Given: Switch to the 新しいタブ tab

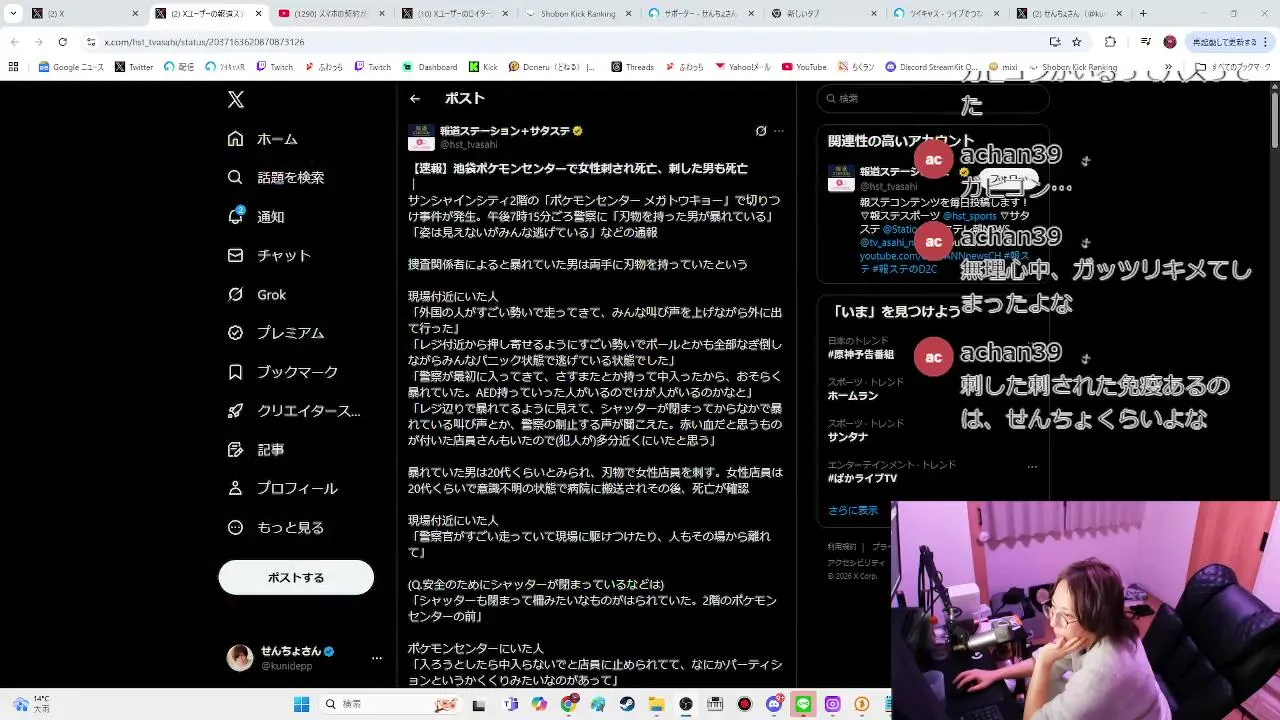Looking at the screenshot, I should (824, 14).
